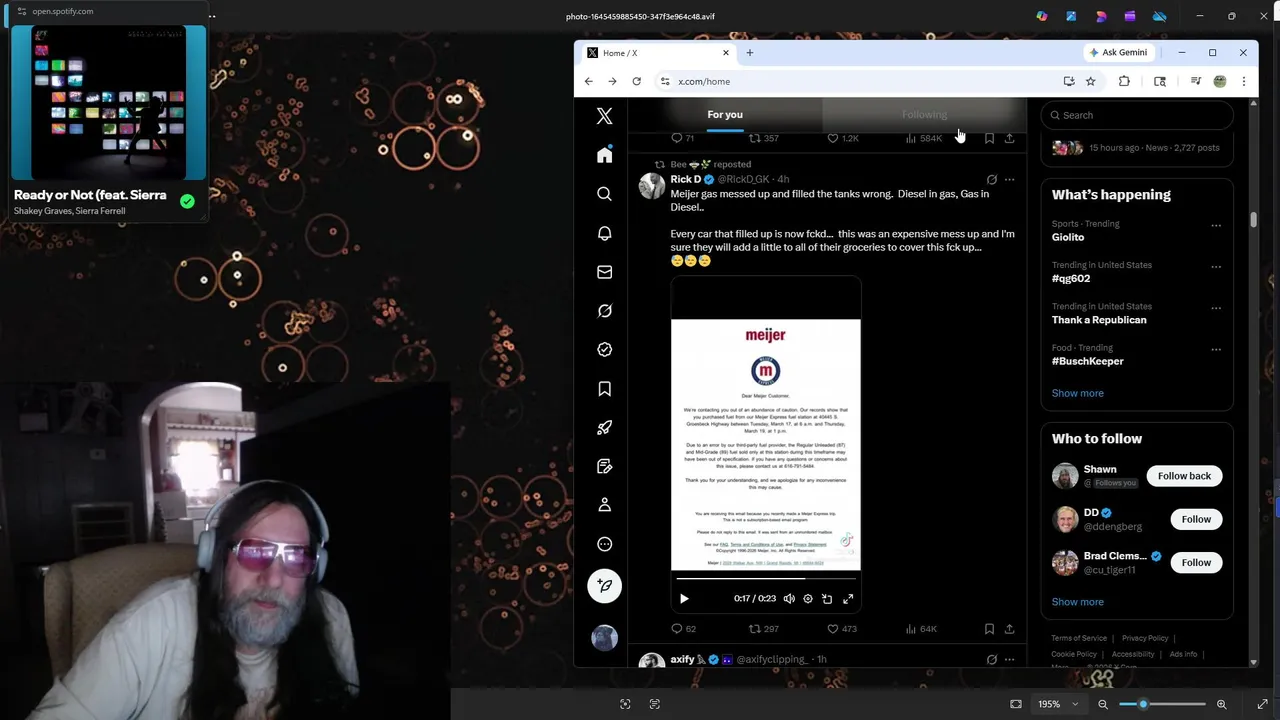Open the Chrome three-dot menu
The image size is (1280, 720).
pyautogui.click(x=1243, y=81)
